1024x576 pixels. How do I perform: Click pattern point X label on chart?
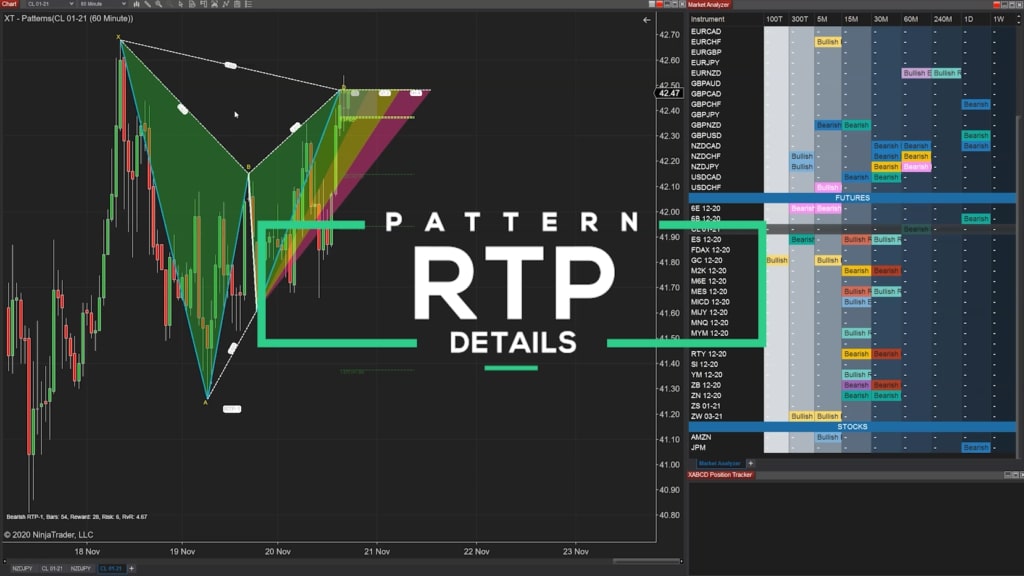[x=118, y=37]
